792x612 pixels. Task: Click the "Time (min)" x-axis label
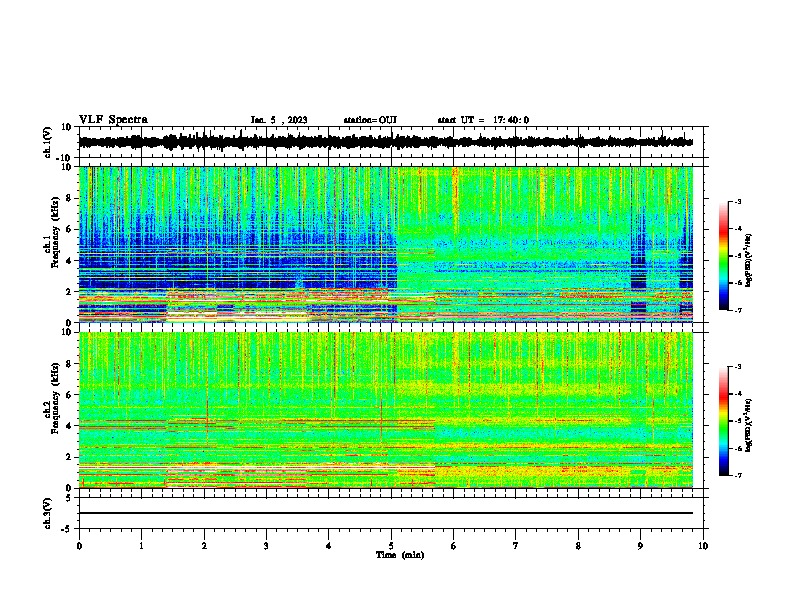400,555
